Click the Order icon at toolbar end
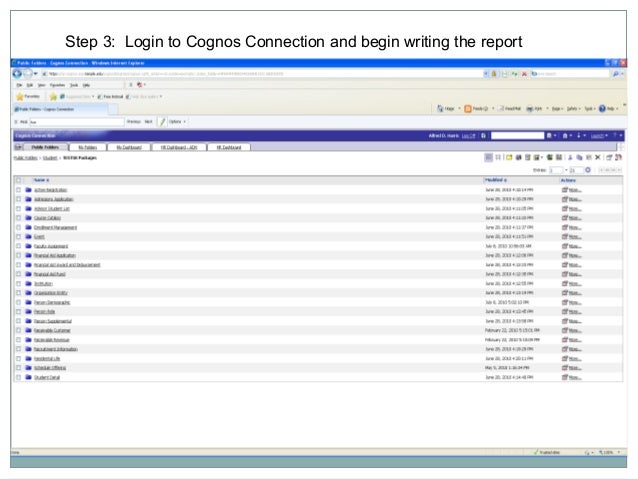This screenshot has height=479, width=638. pos(618,157)
